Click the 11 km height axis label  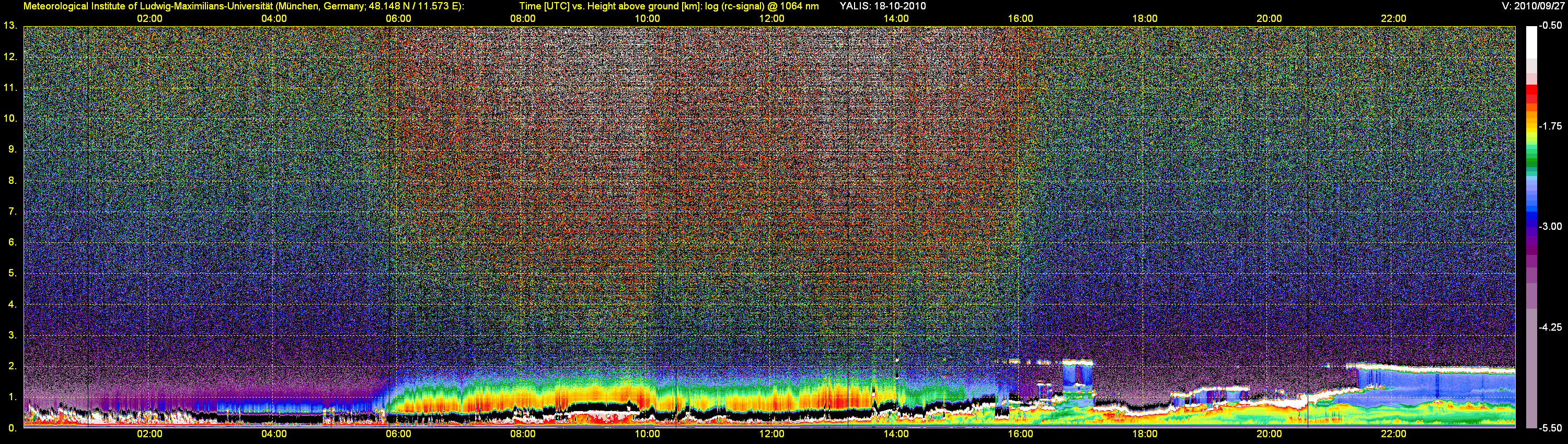point(10,88)
